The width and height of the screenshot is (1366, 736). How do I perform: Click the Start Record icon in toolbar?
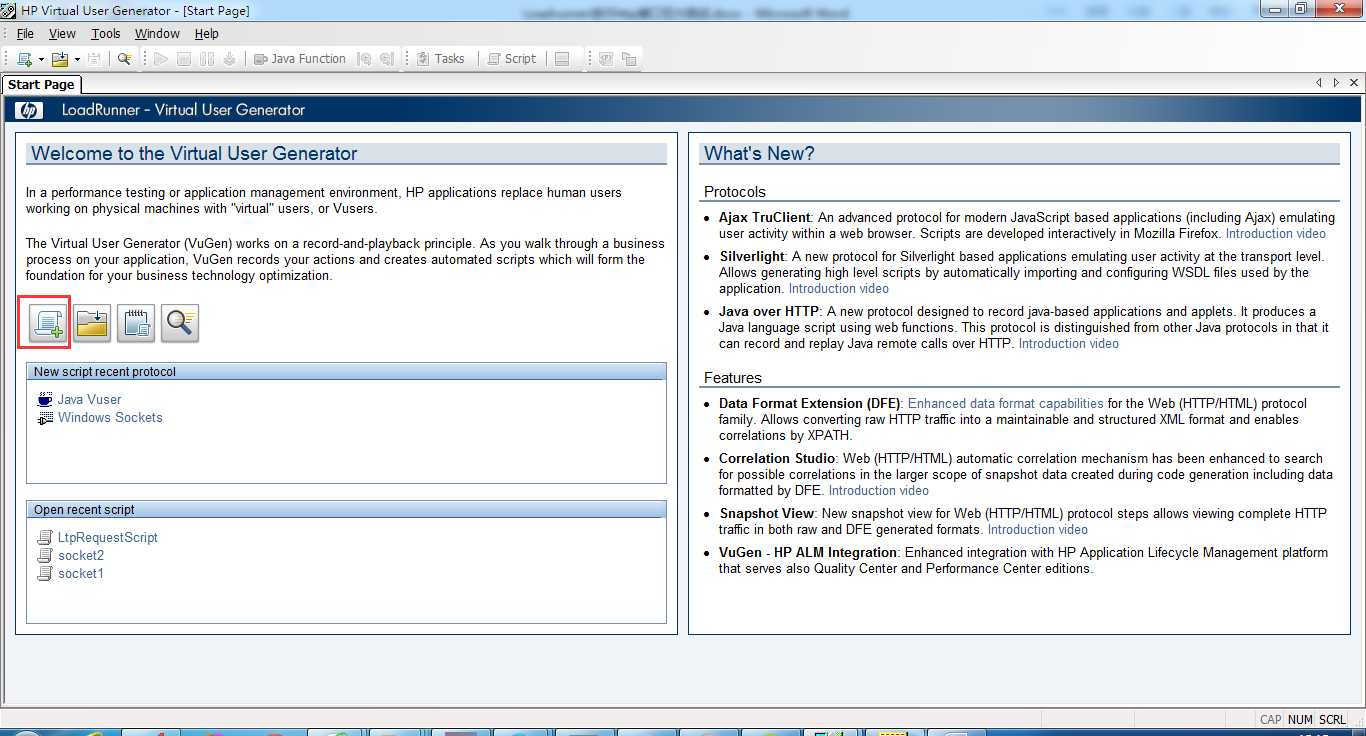[x=229, y=59]
